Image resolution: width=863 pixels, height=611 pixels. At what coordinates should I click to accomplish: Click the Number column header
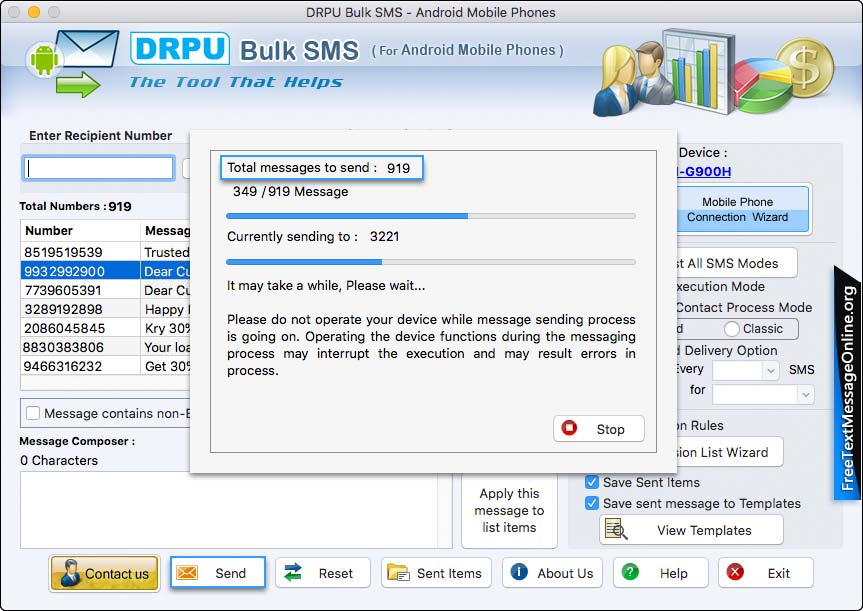click(80, 231)
